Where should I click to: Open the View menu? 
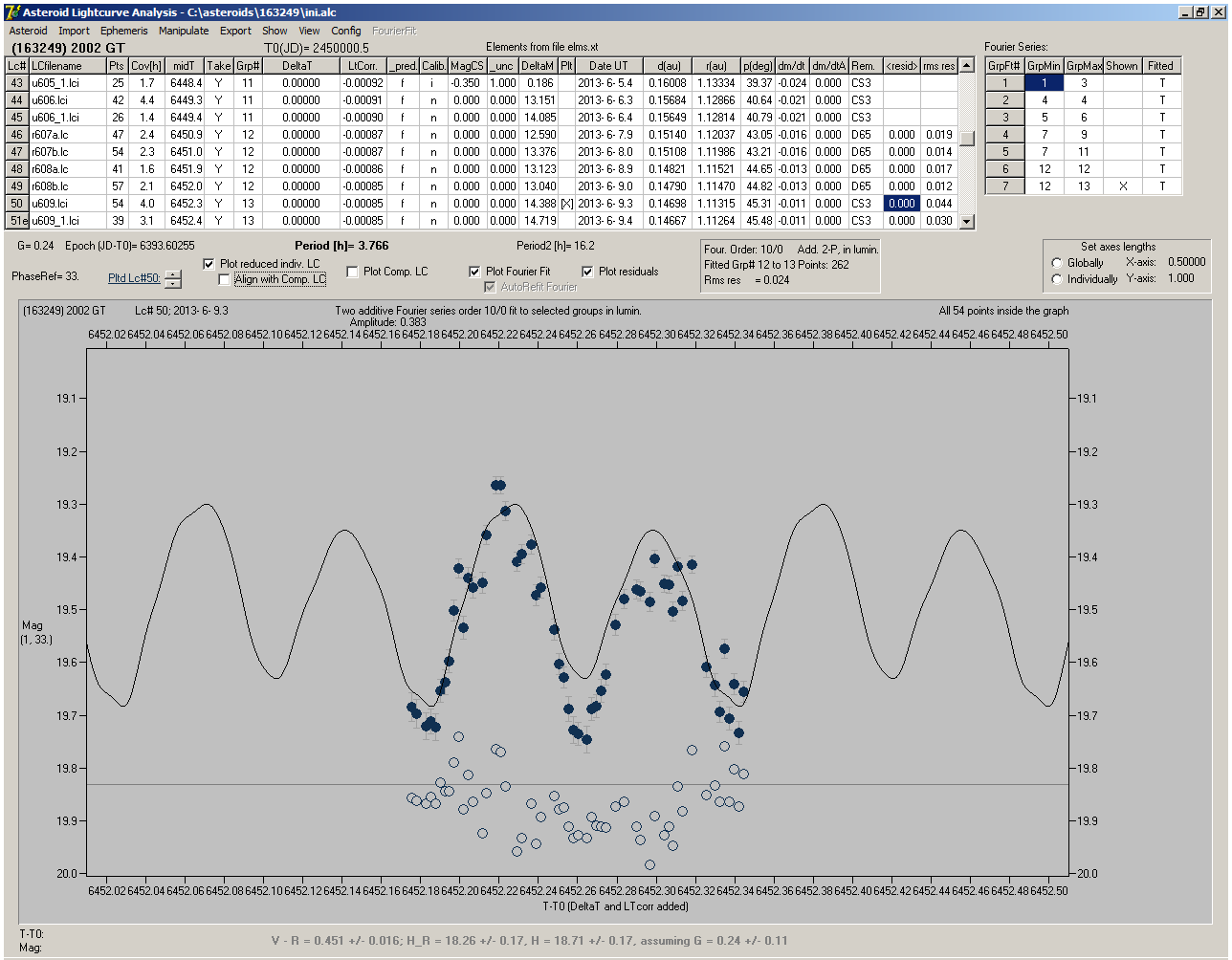[x=309, y=31]
